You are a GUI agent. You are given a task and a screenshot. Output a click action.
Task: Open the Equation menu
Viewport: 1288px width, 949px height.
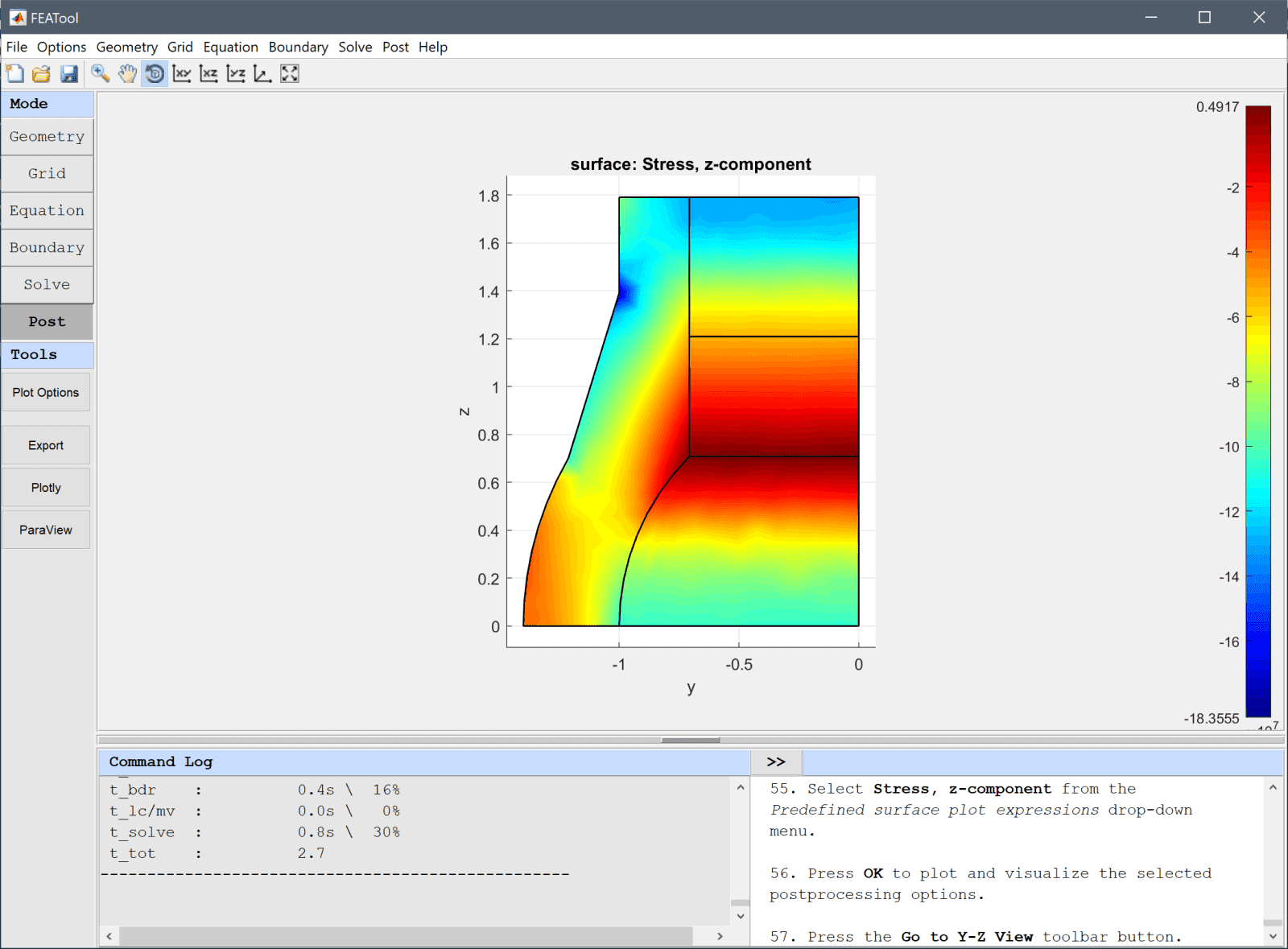click(231, 47)
